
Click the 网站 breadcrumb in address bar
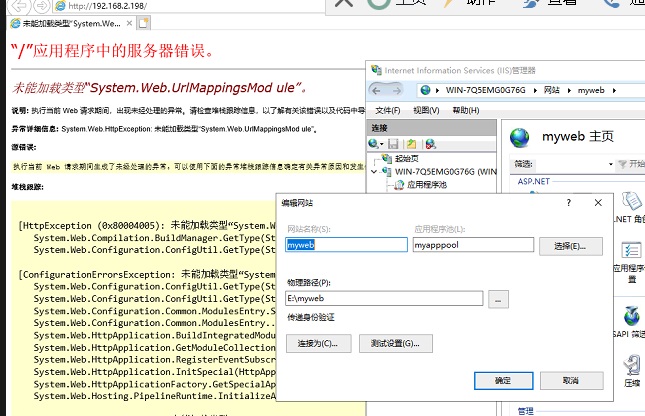[551, 90]
